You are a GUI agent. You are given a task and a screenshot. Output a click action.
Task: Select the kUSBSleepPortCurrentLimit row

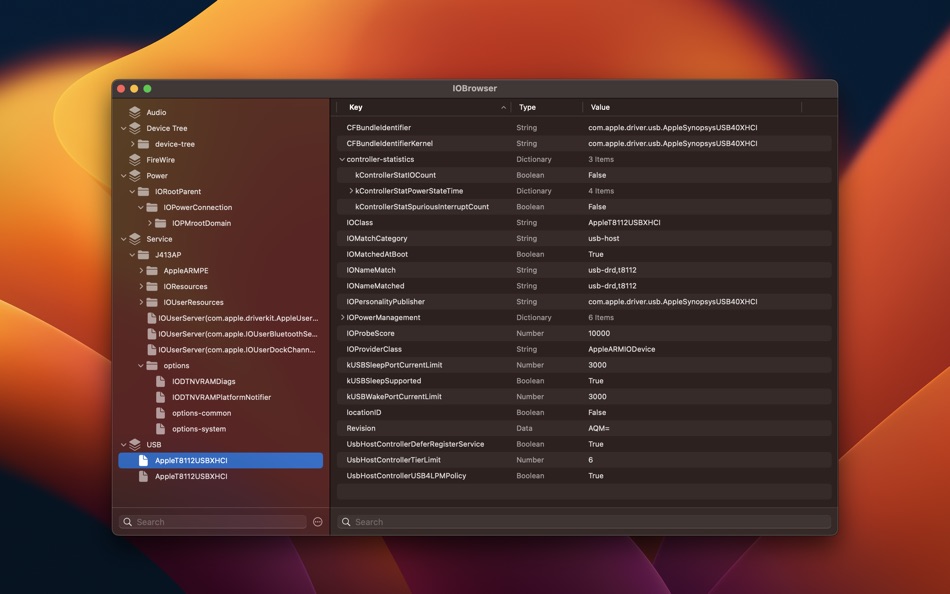pyautogui.click(x=584, y=365)
